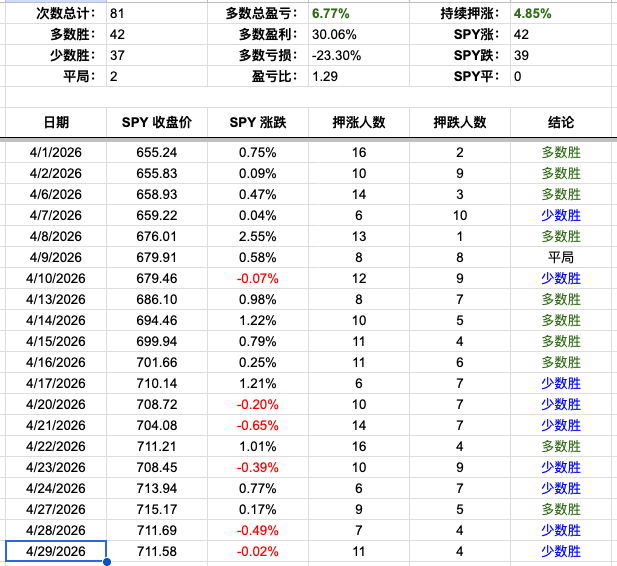Click the 少数胜 value 37
This screenshot has width=617, height=566.
tap(157, 55)
